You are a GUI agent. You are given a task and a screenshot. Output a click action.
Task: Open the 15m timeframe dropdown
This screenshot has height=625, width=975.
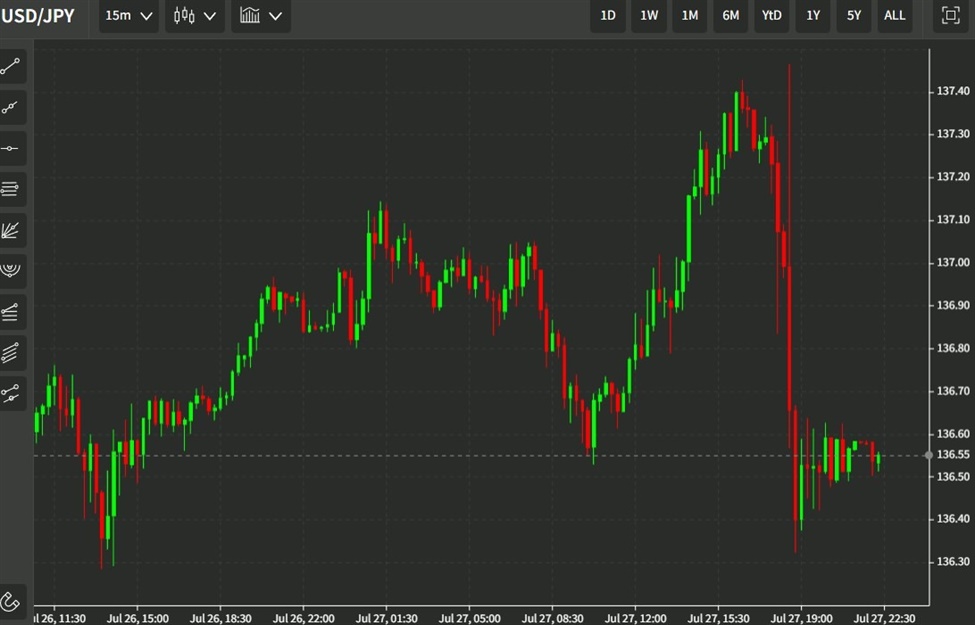pos(127,16)
